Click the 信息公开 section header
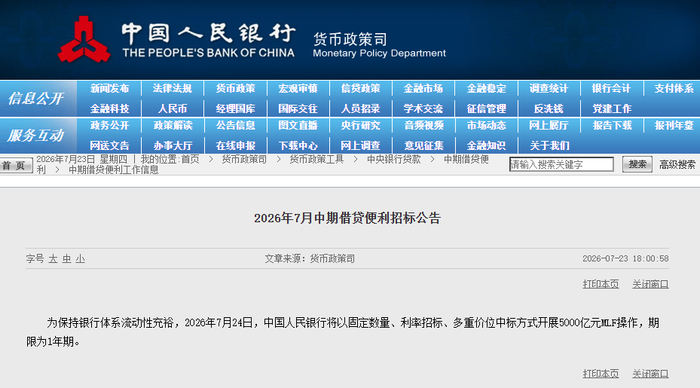This screenshot has width=700, height=388. pos(36,98)
